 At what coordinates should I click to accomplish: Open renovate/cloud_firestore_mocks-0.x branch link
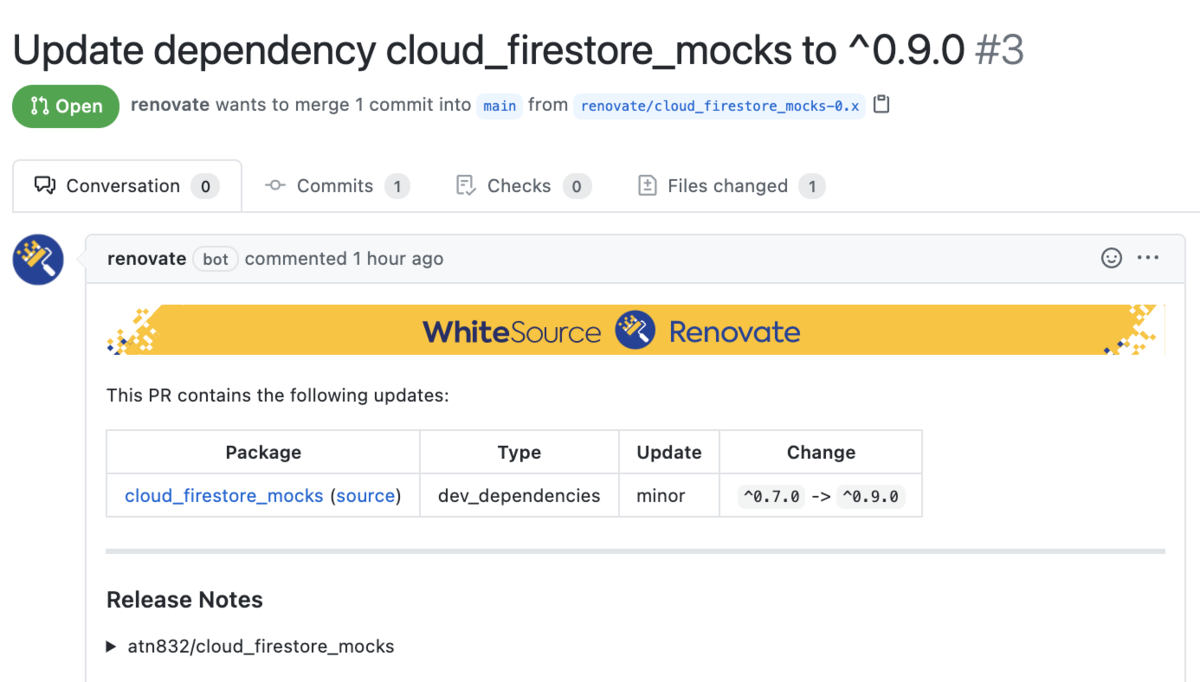tap(720, 106)
